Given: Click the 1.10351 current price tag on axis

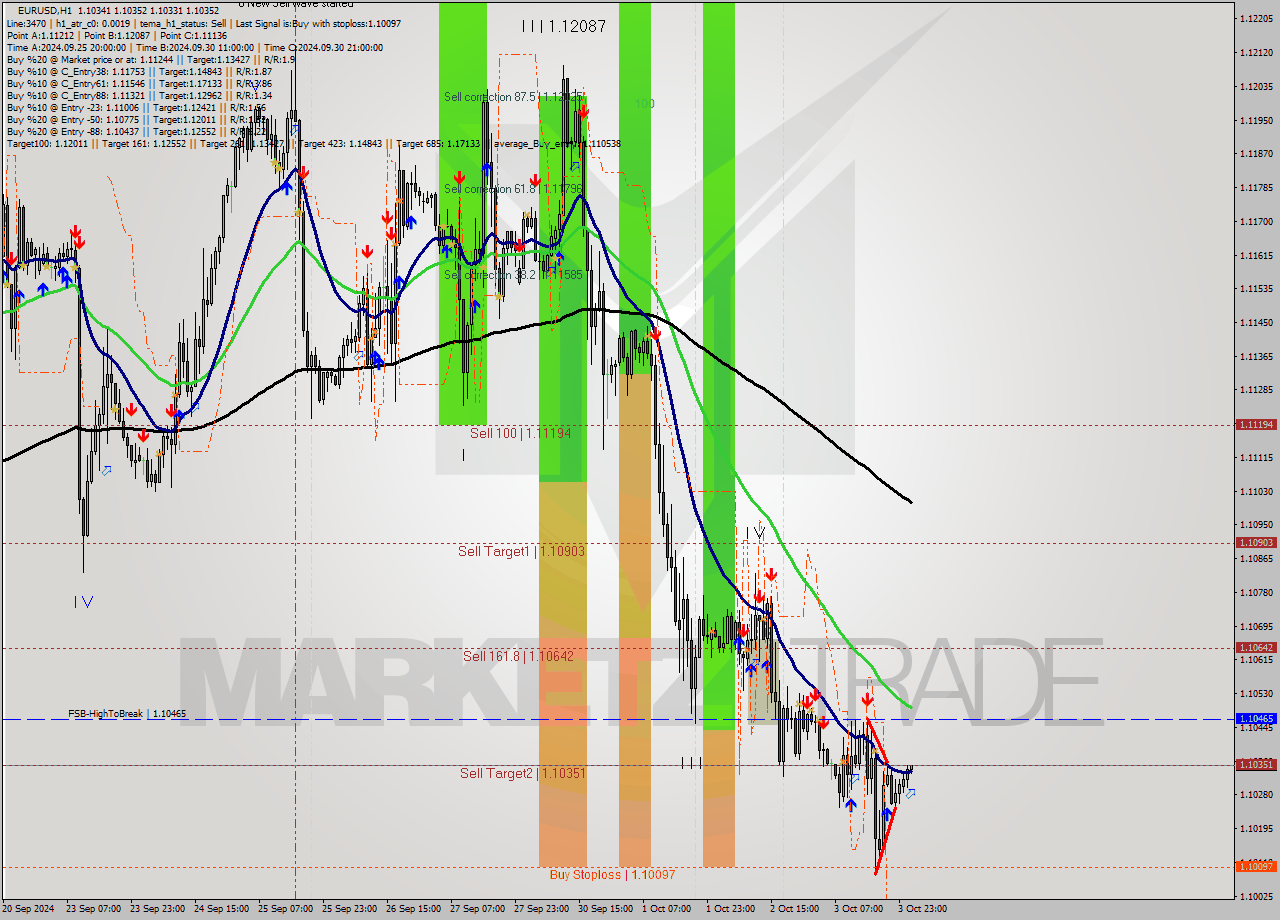Looking at the screenshot, I should [x=1256, y=764].
